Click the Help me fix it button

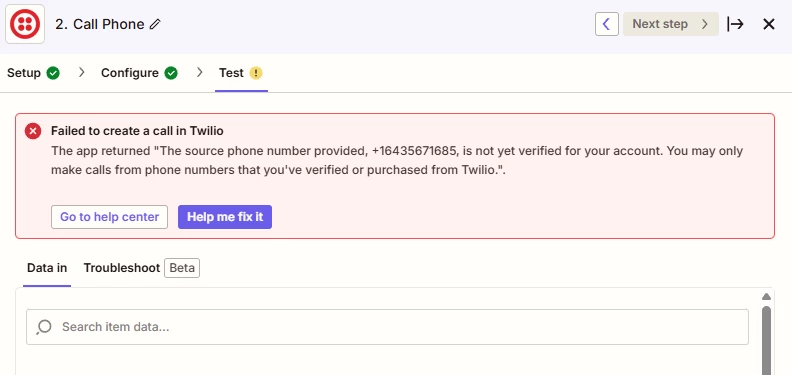click(225, 217)
